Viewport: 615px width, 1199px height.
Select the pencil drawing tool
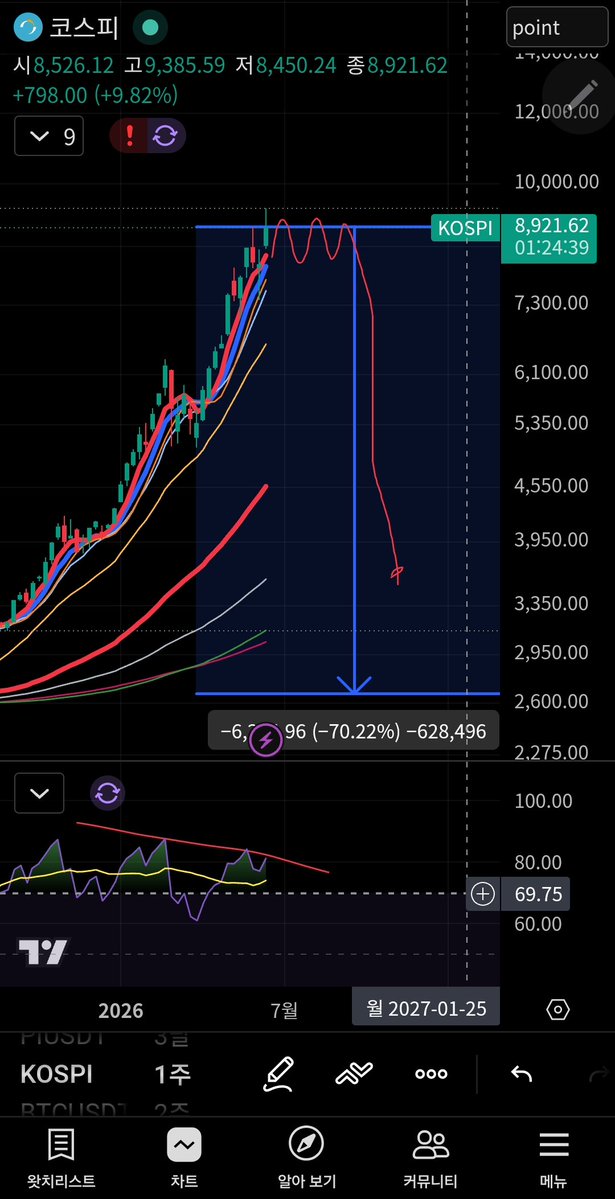pos(278,1073)
